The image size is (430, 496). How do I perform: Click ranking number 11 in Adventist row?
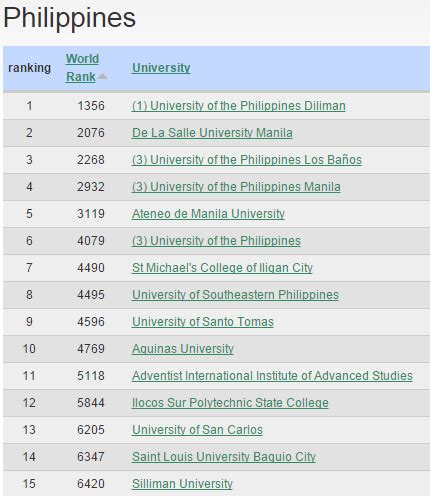29,376
